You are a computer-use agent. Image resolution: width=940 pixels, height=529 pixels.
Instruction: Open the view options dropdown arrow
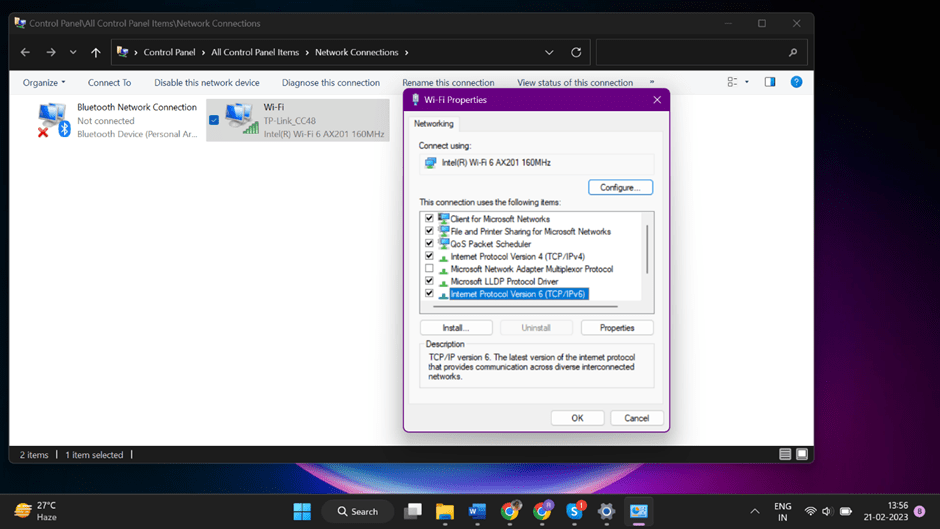pyautogui.click(x=747, y=82)
